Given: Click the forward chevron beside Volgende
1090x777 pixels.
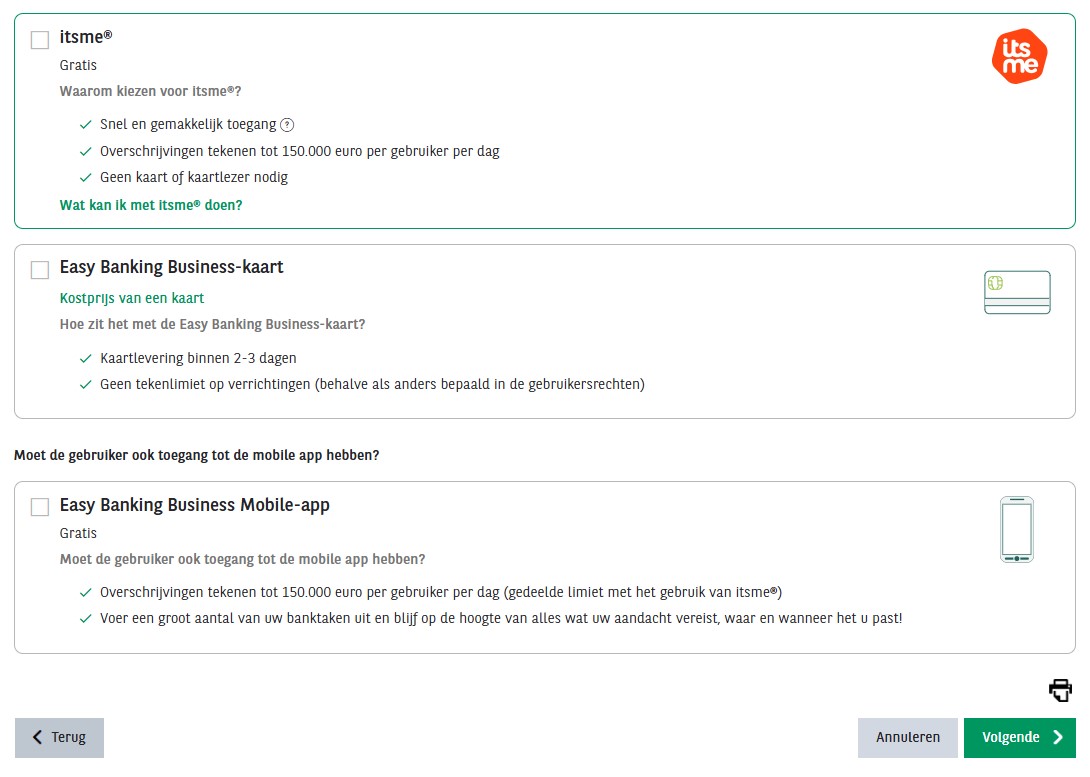Looking at the screenshot, I should point(1058,737).
